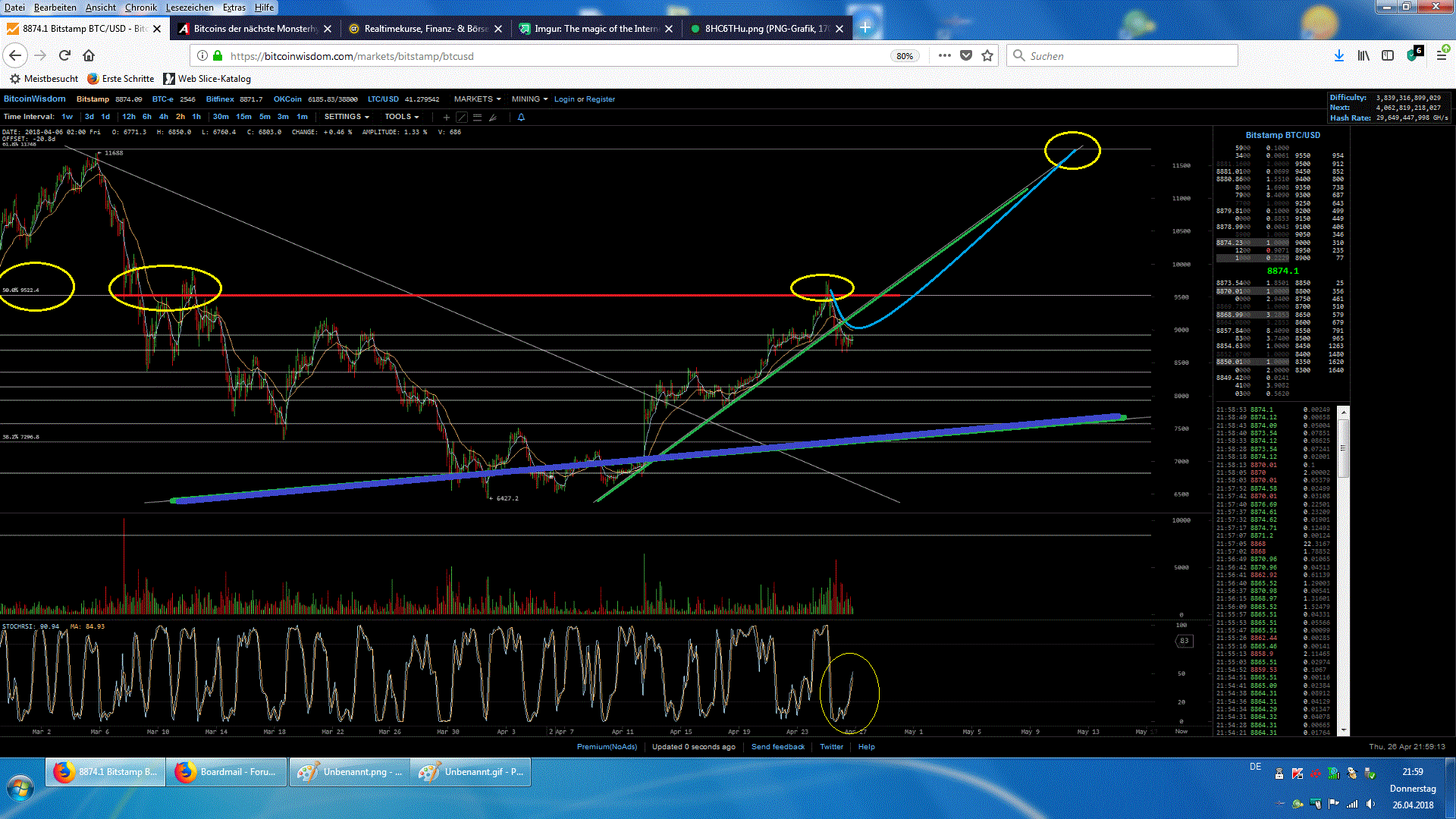1456x819 pixels.
Task: Click the price alert bell icon
Action: point(521,118)
